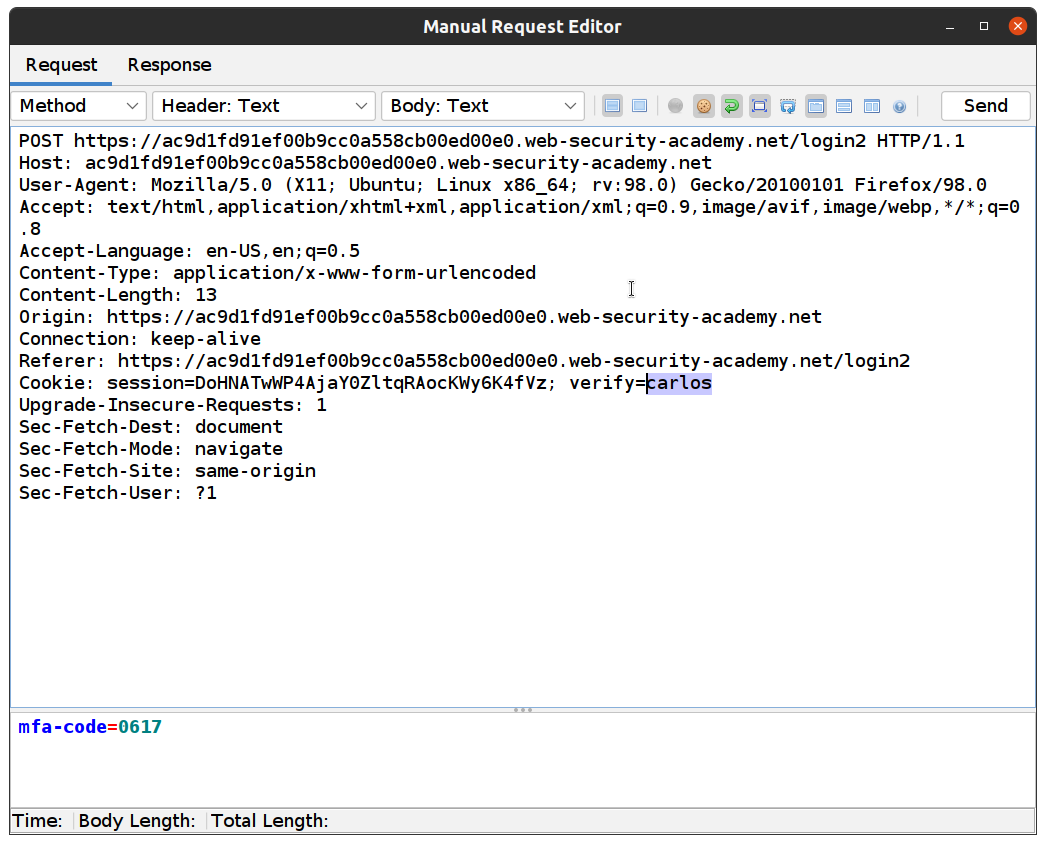Toggle the follow redirect green arrow icon
The height and width of the screenshot is (844, 1046).
click(732, 106)
